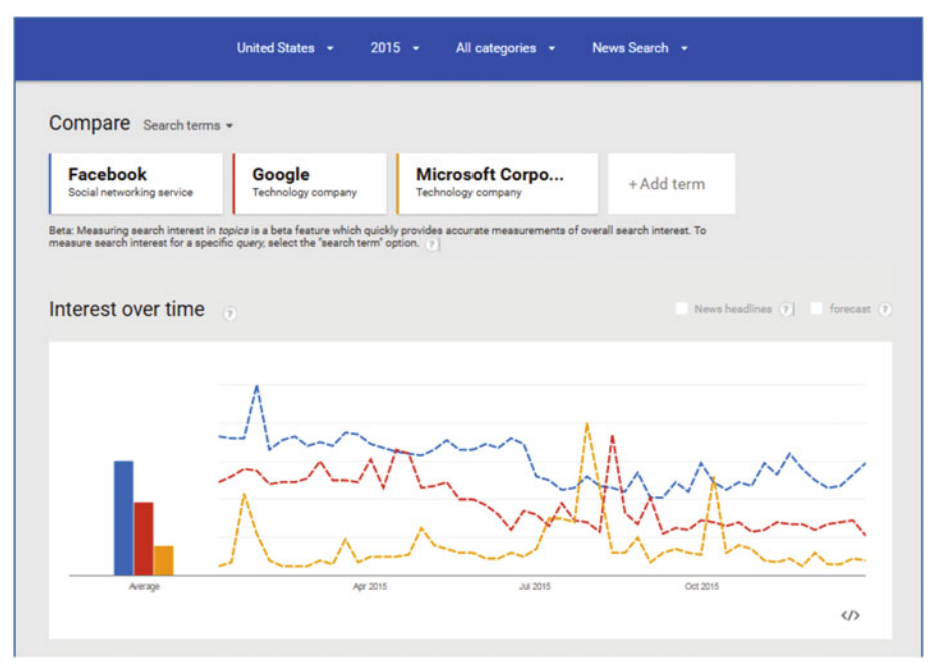Screen dimensions: 942x670
Task: Click the Apr 2015 axis label
Action: [369, 586]
